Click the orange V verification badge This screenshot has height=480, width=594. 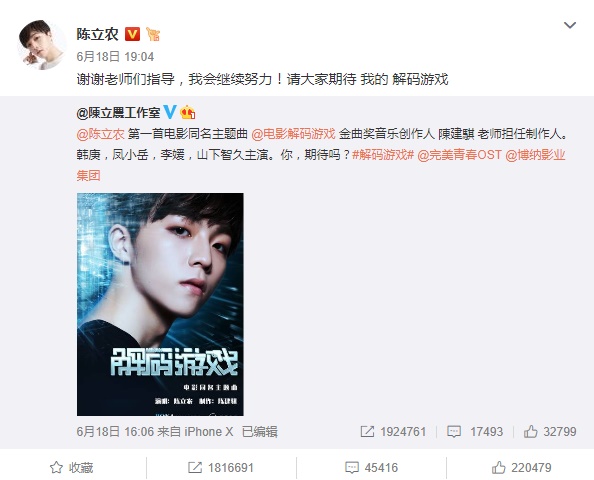point(132,34)
